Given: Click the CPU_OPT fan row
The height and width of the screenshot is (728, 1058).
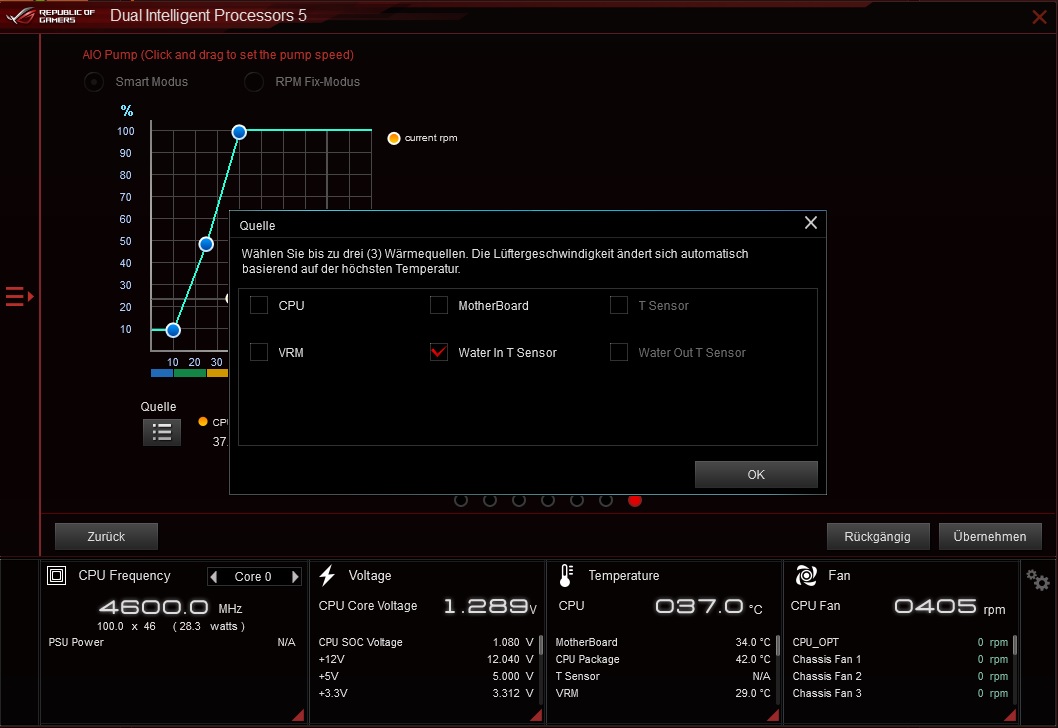Looking at the screenshot, I should (900, 642).
